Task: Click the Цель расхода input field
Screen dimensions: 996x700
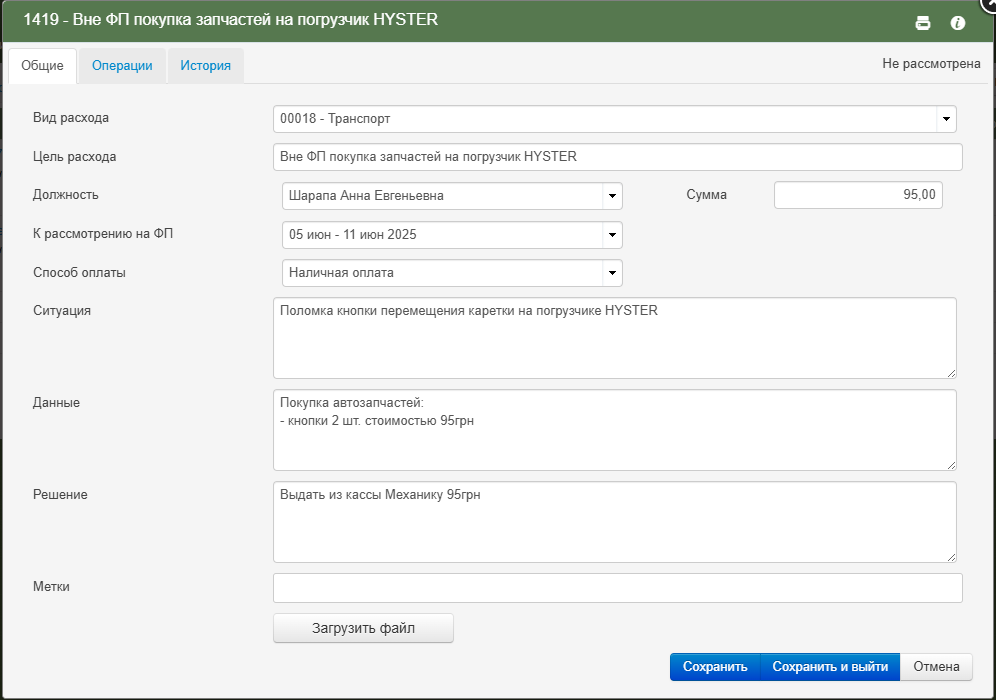Action: point(617,157)
